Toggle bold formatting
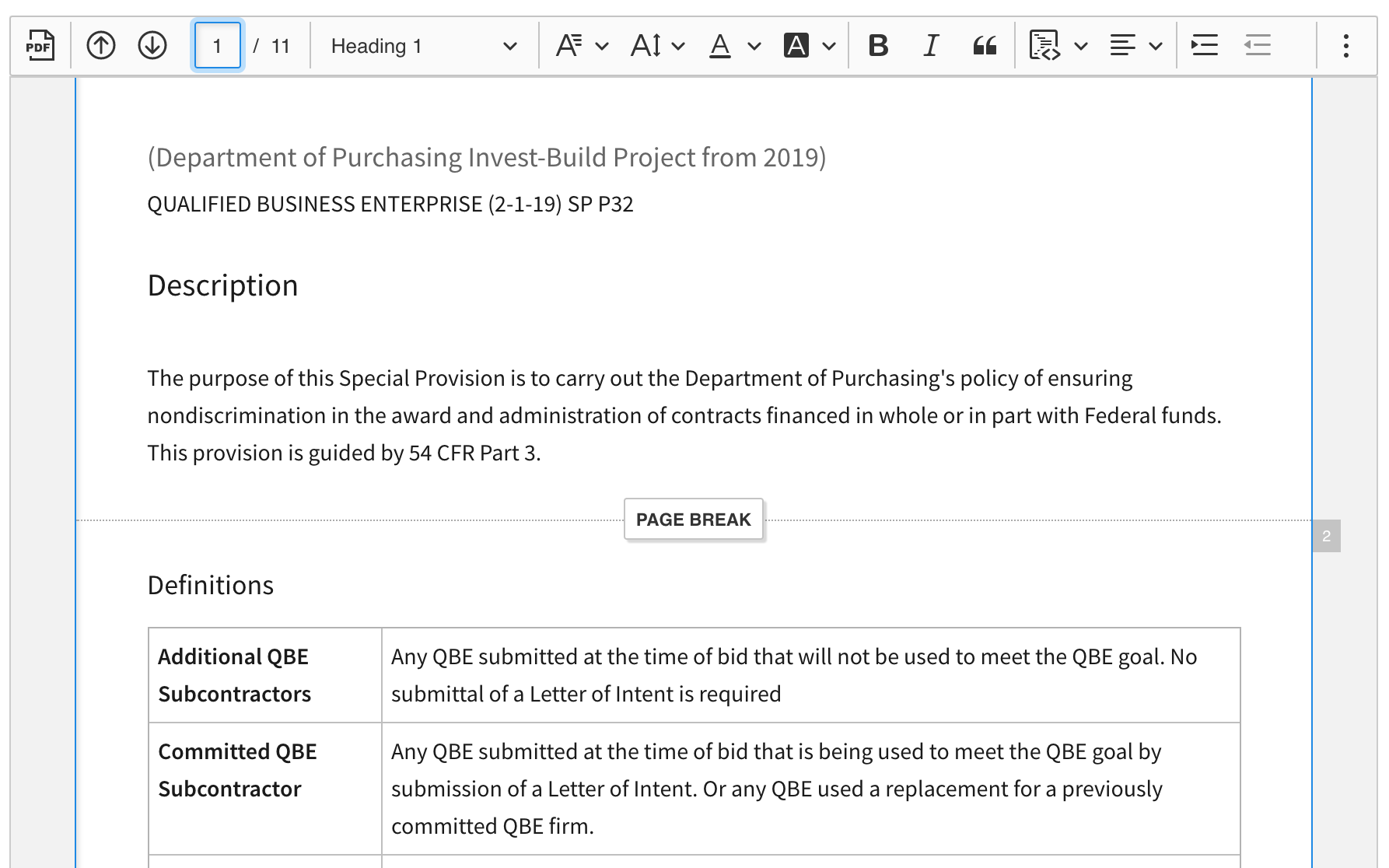This screenshot has width=1389, height=868. coord(879,46)
